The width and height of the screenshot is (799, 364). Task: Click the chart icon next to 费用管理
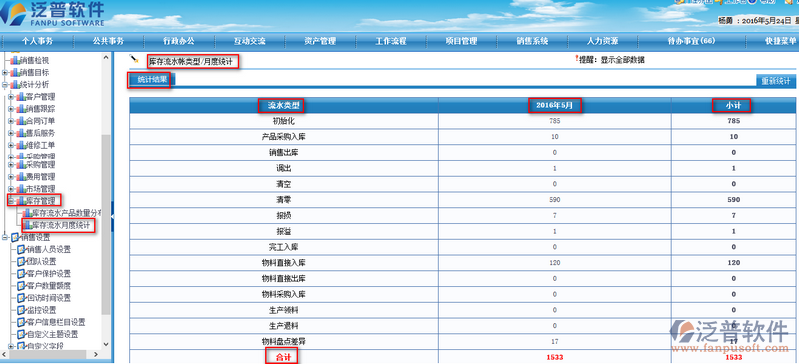(x=21, y=177)
